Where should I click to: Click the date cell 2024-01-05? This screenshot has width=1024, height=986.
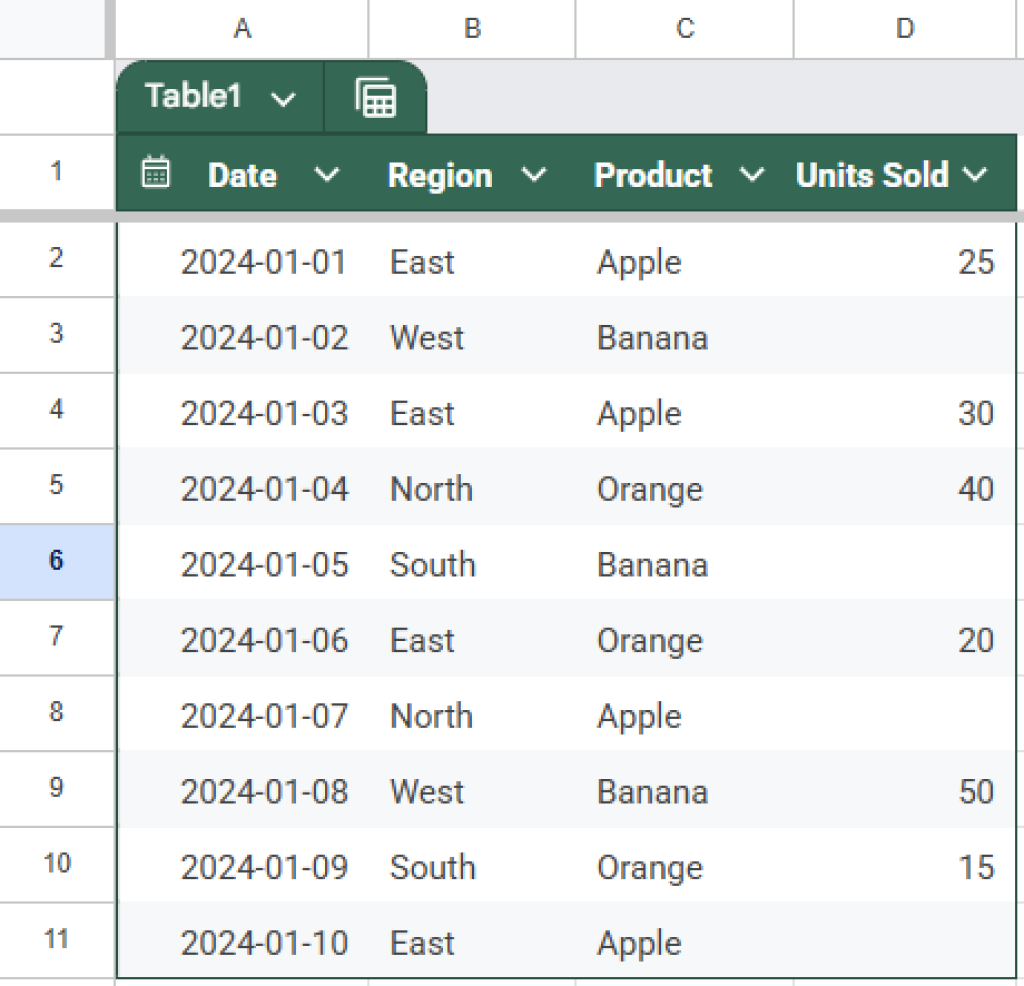click(264, 564)
